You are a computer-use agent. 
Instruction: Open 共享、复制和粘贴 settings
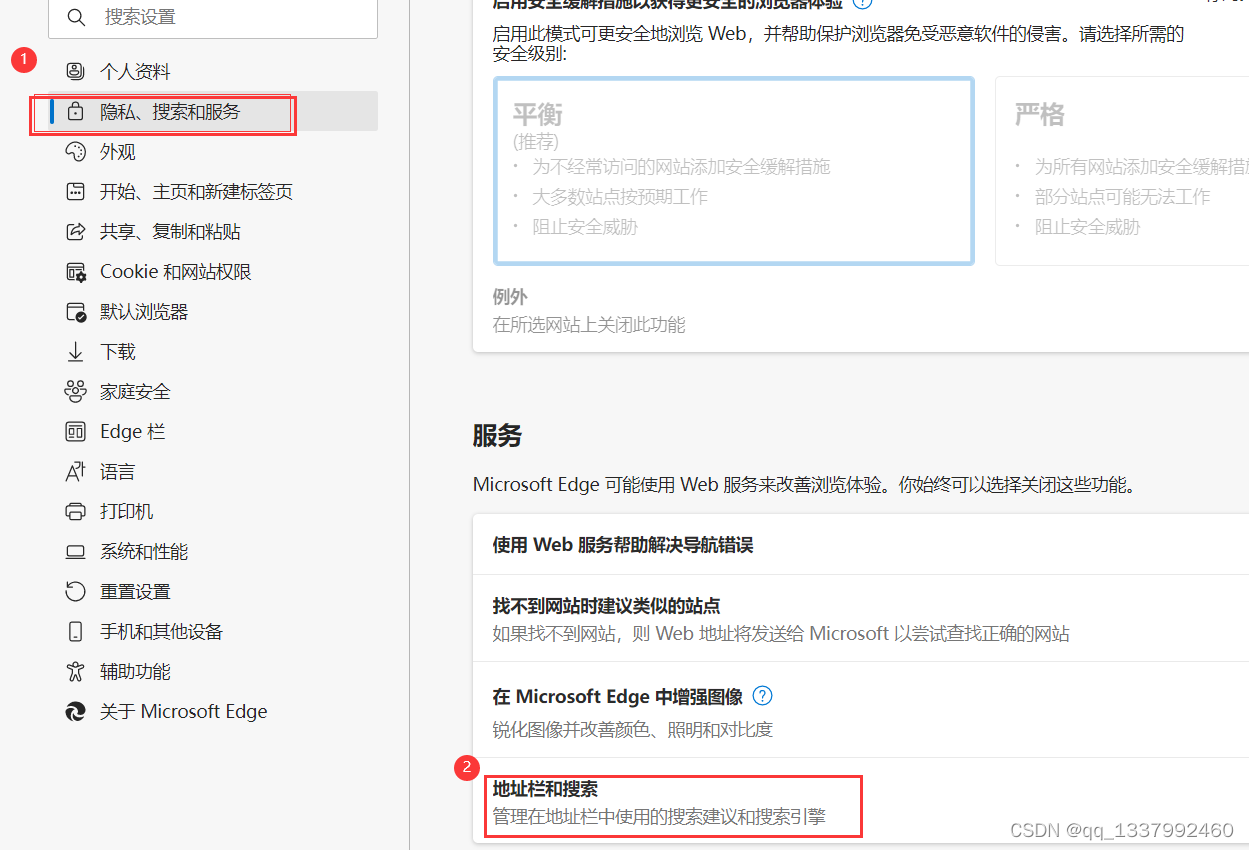pos(170,231)
